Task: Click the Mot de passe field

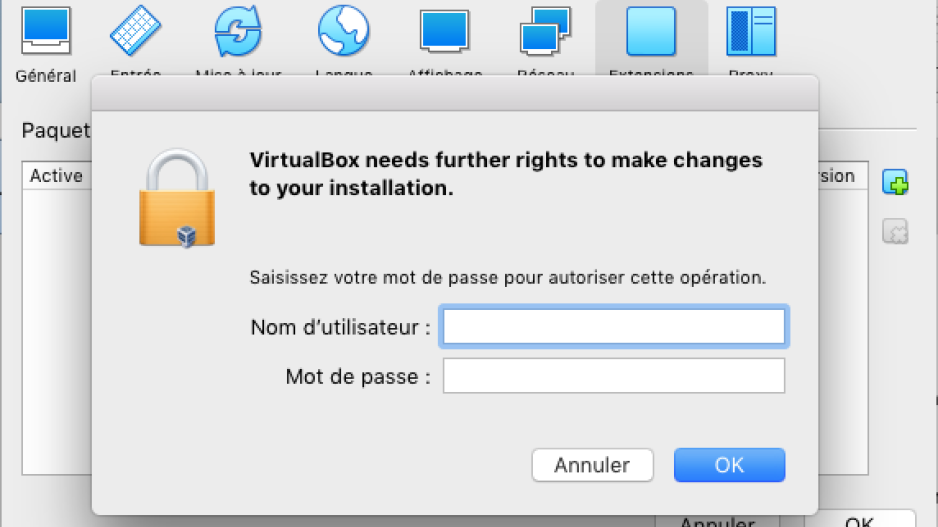Action: coord(614,376)
